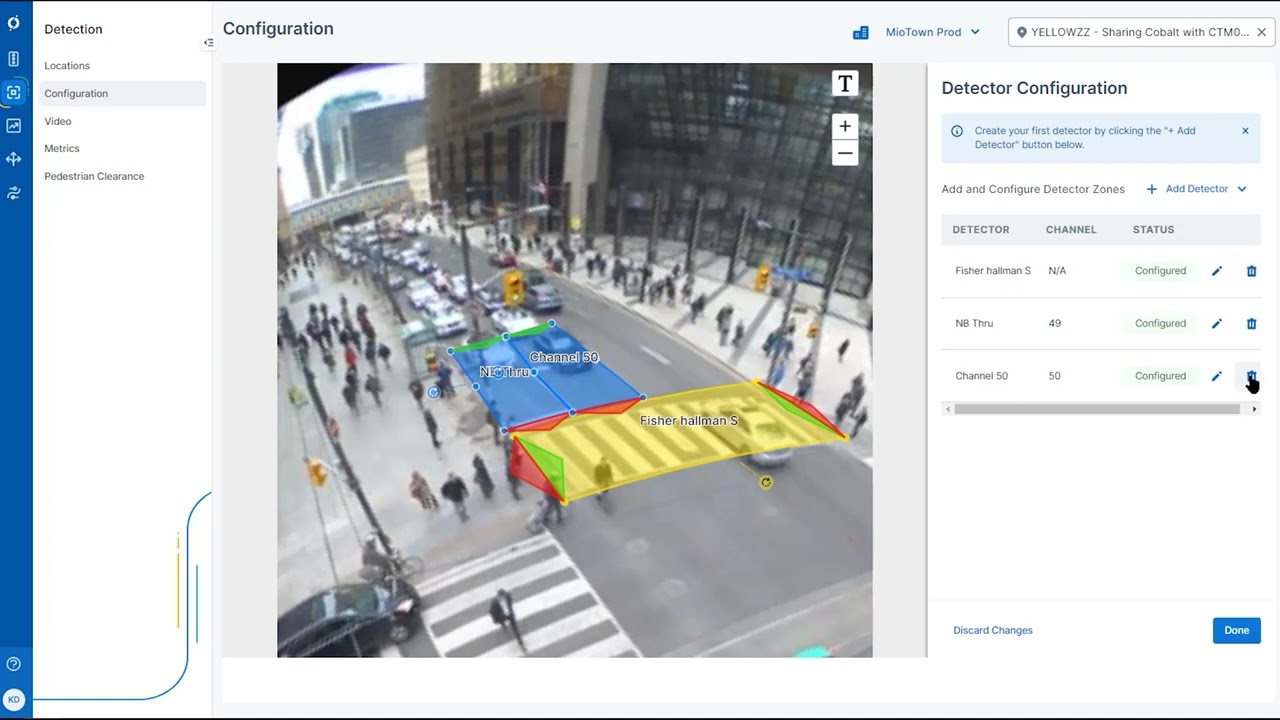Select the Channel 50 zone label on image
1280x720 pixels.
(x=564, y=357)
